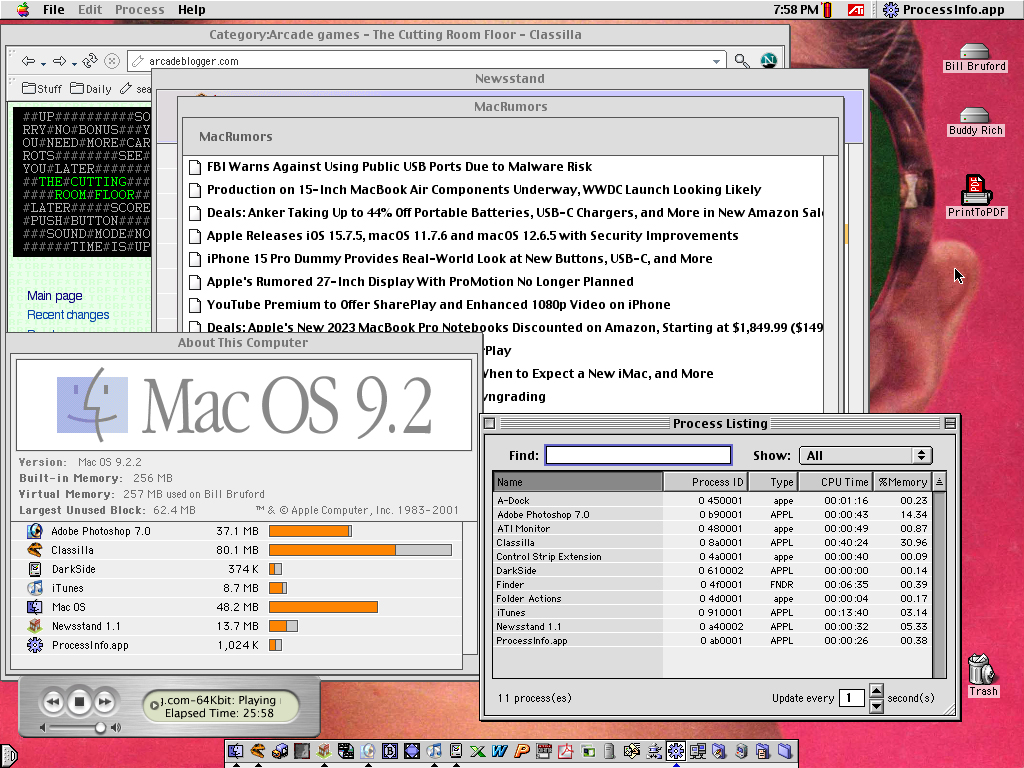Sort processes by Name column
1024x768 pixels.
click(578, 482)
